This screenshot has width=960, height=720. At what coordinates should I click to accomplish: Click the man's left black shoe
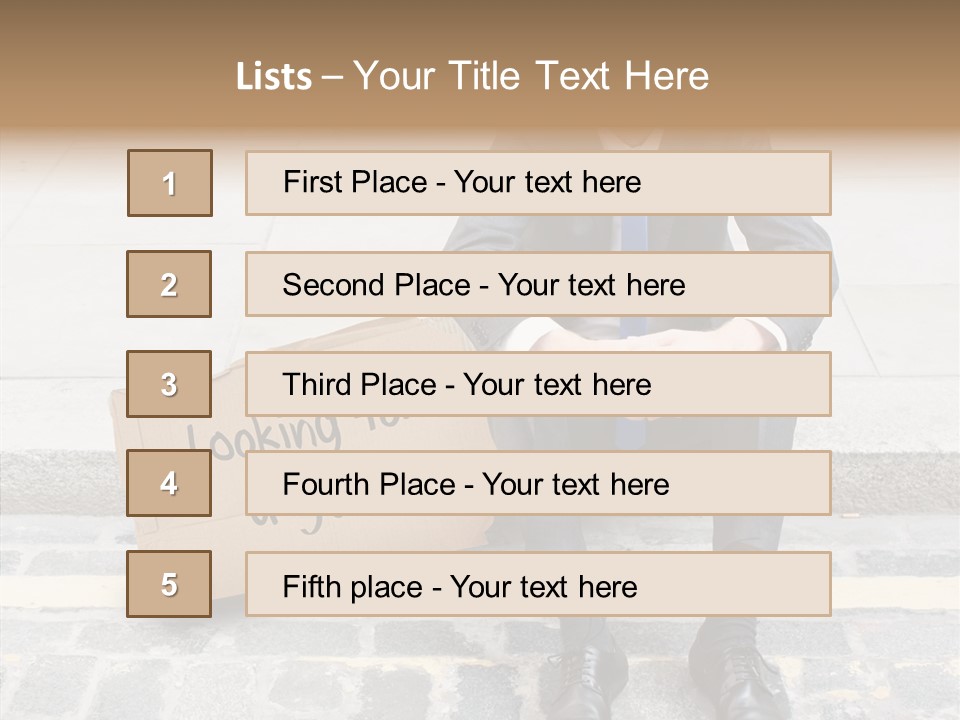(x=582, y=678)
